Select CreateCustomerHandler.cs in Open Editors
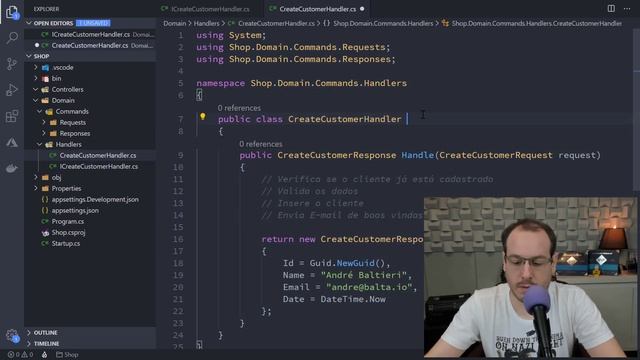Viewport: 640px width, 360px height. (x=90, y=45)
